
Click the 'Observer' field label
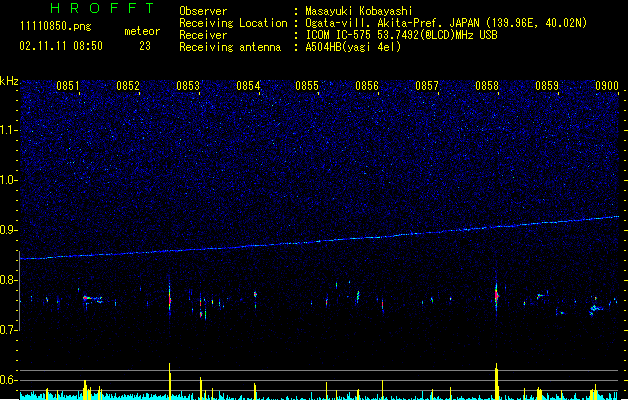tap(203, 11)
